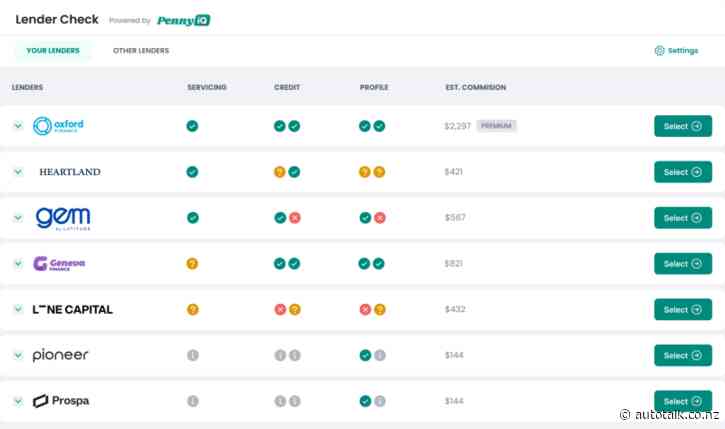This screenshot has width=725, height=429.
Task: Click the Servicing column header
Action: point(207,87)
